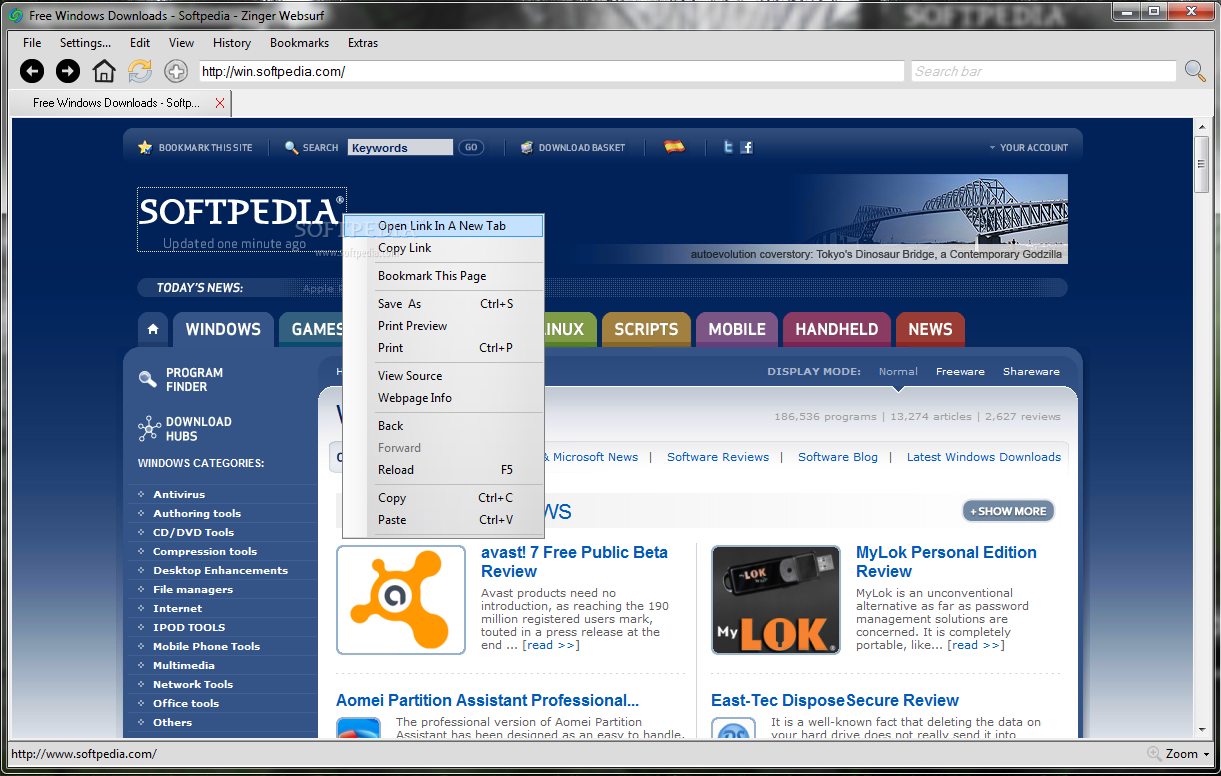Open the View menu

[182, 43]
